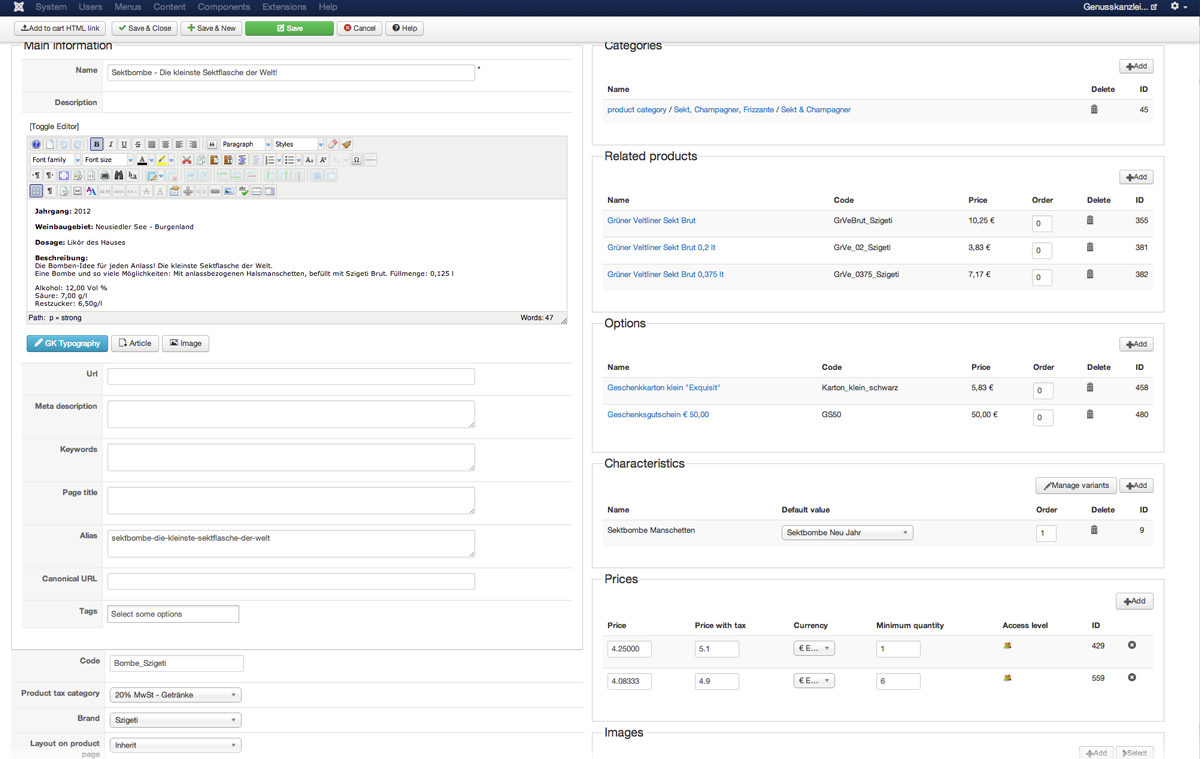The width and height of the screenshot is (1200, 759).
Task: Click the yellow highlight color swatch
Action: click(161, 160)
